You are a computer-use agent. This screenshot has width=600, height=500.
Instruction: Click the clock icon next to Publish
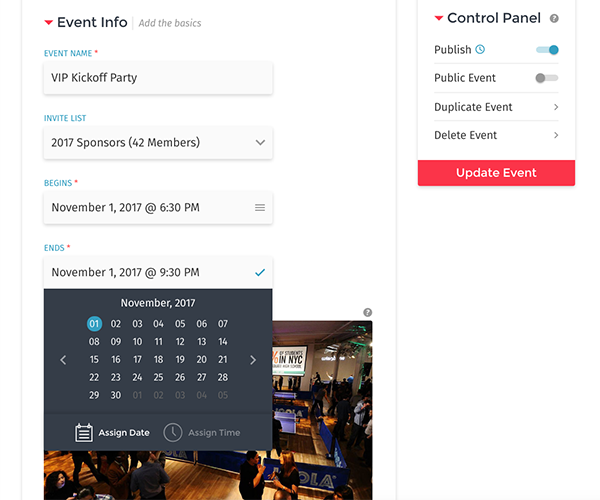(x=480, y=49)
